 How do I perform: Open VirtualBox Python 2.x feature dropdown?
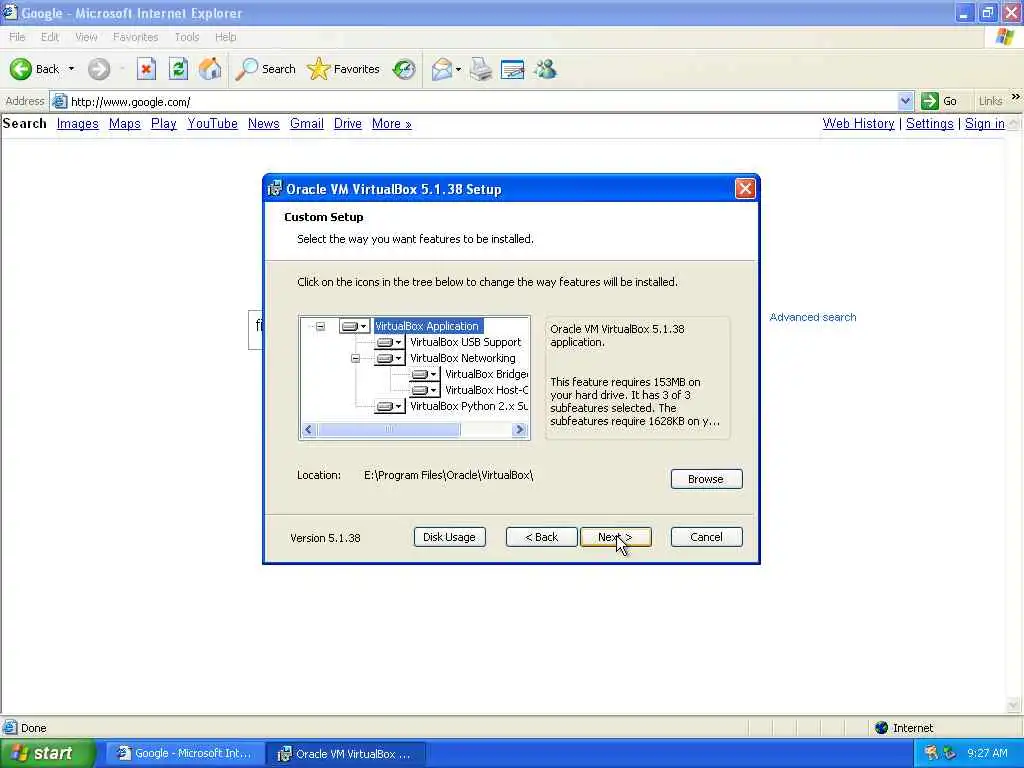[x=389, y=406]
